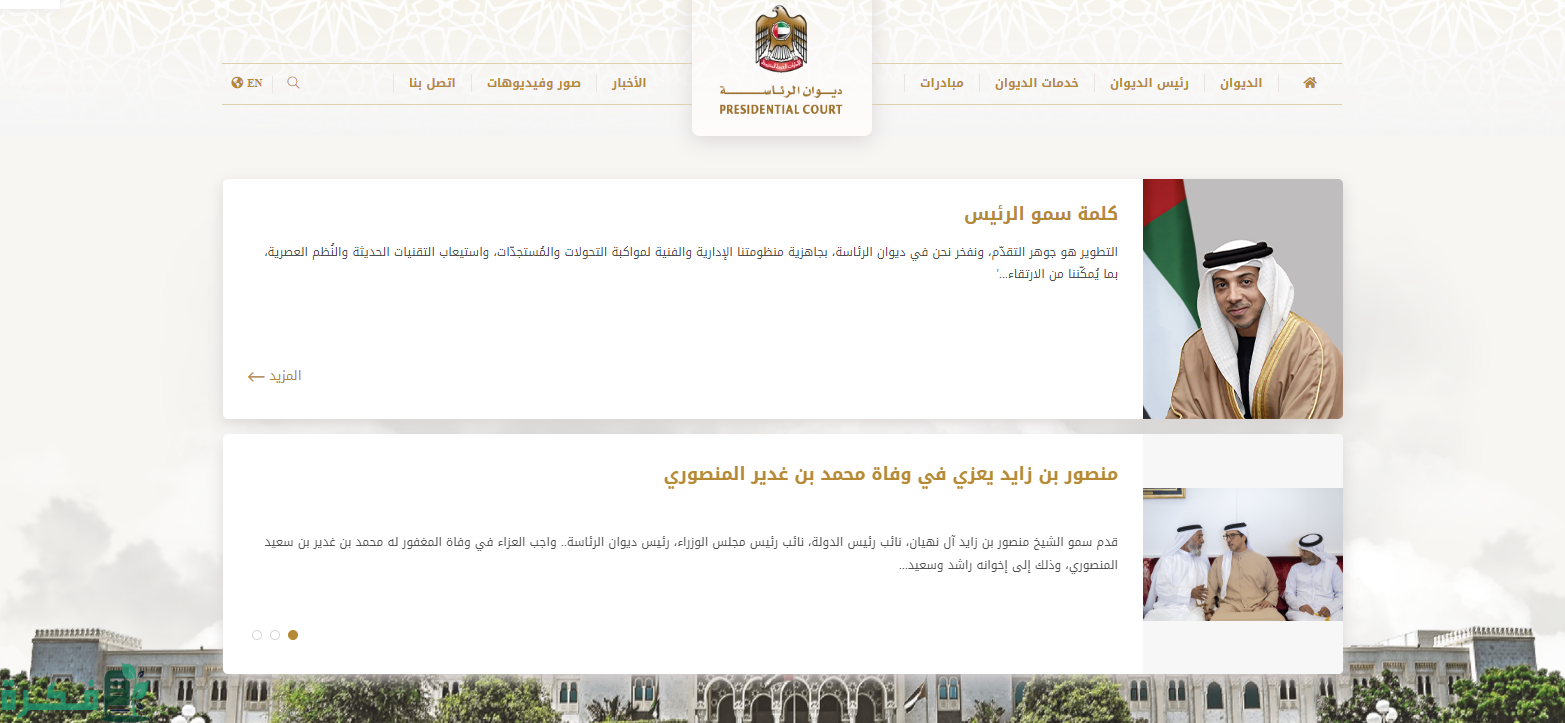Open the منصور بن زايد يعزي news headline
The image size is (1565, 723).
(x=890, y=473)
